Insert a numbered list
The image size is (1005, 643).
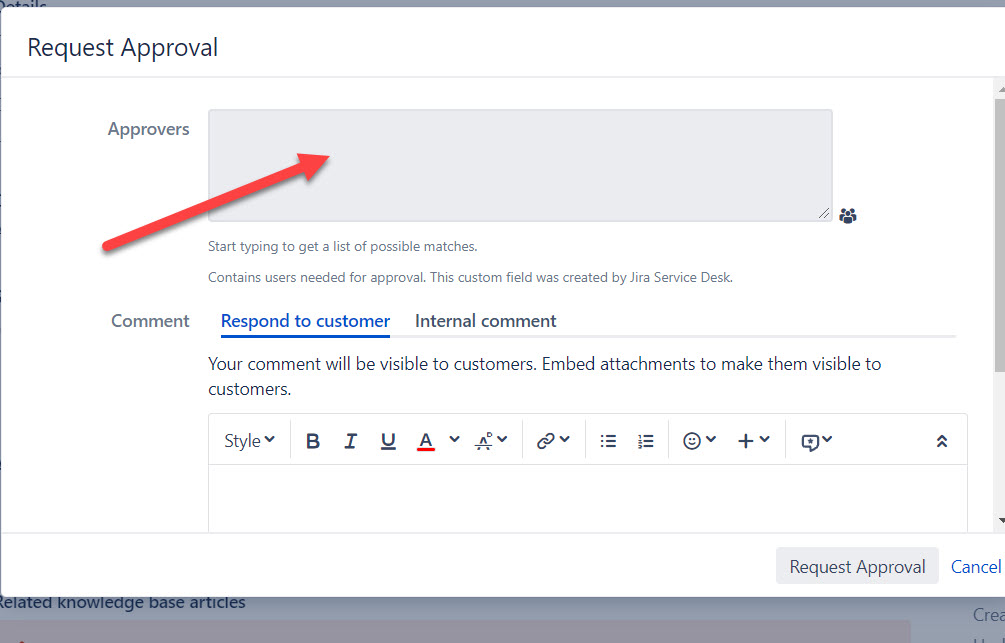645,441
